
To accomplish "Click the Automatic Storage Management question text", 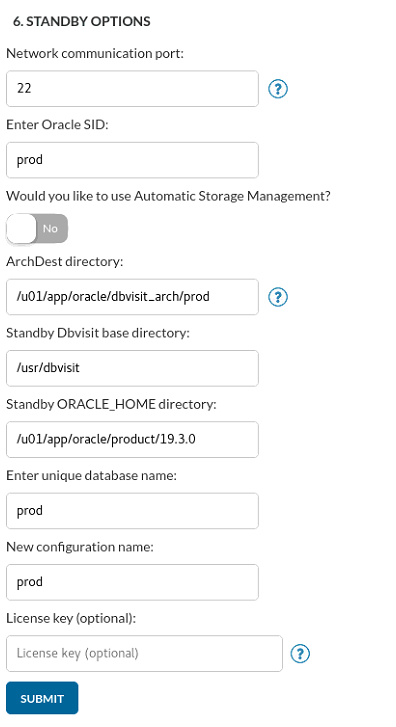I will coord(168,196).
